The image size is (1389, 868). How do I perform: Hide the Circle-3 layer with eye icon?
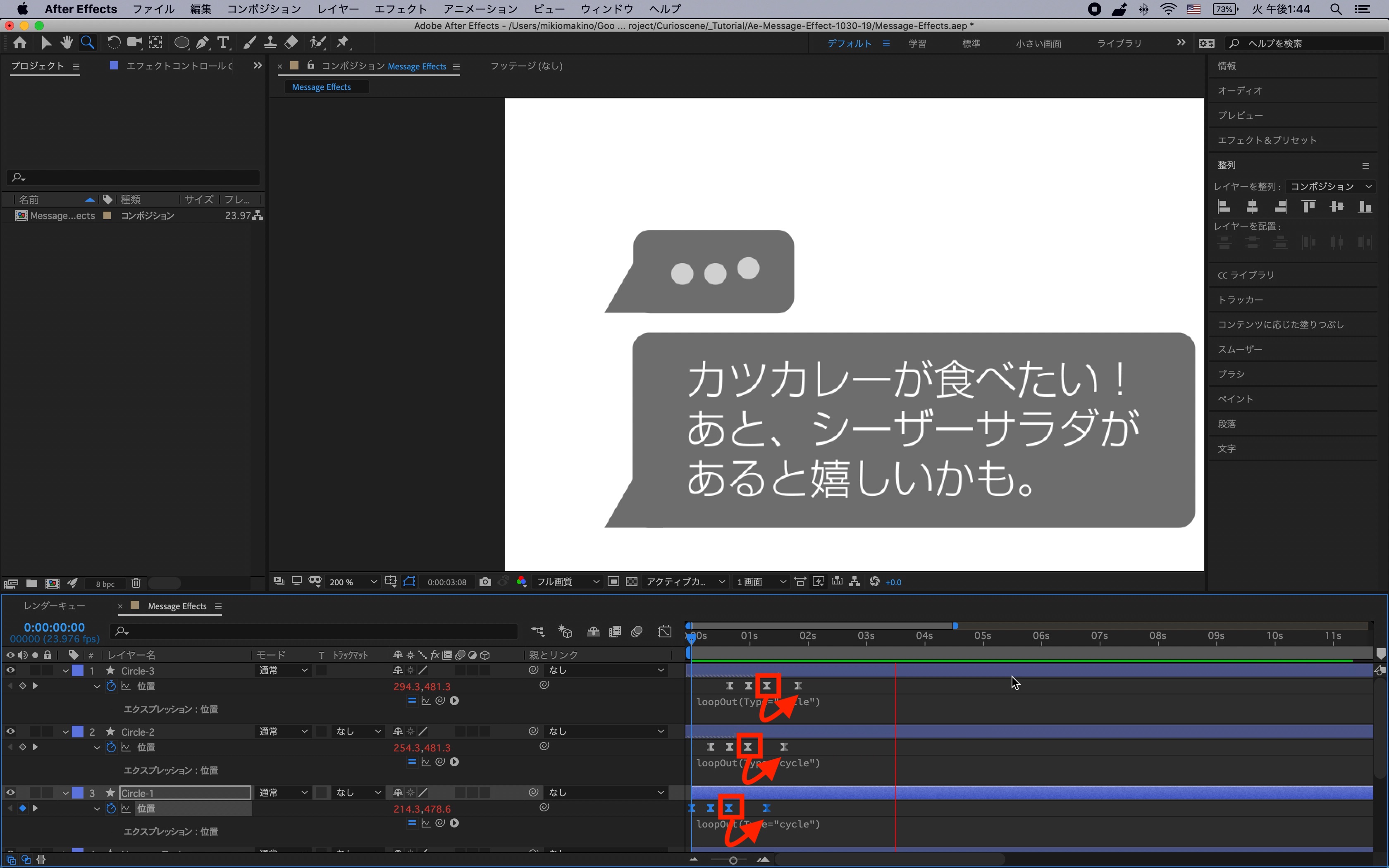10,670
